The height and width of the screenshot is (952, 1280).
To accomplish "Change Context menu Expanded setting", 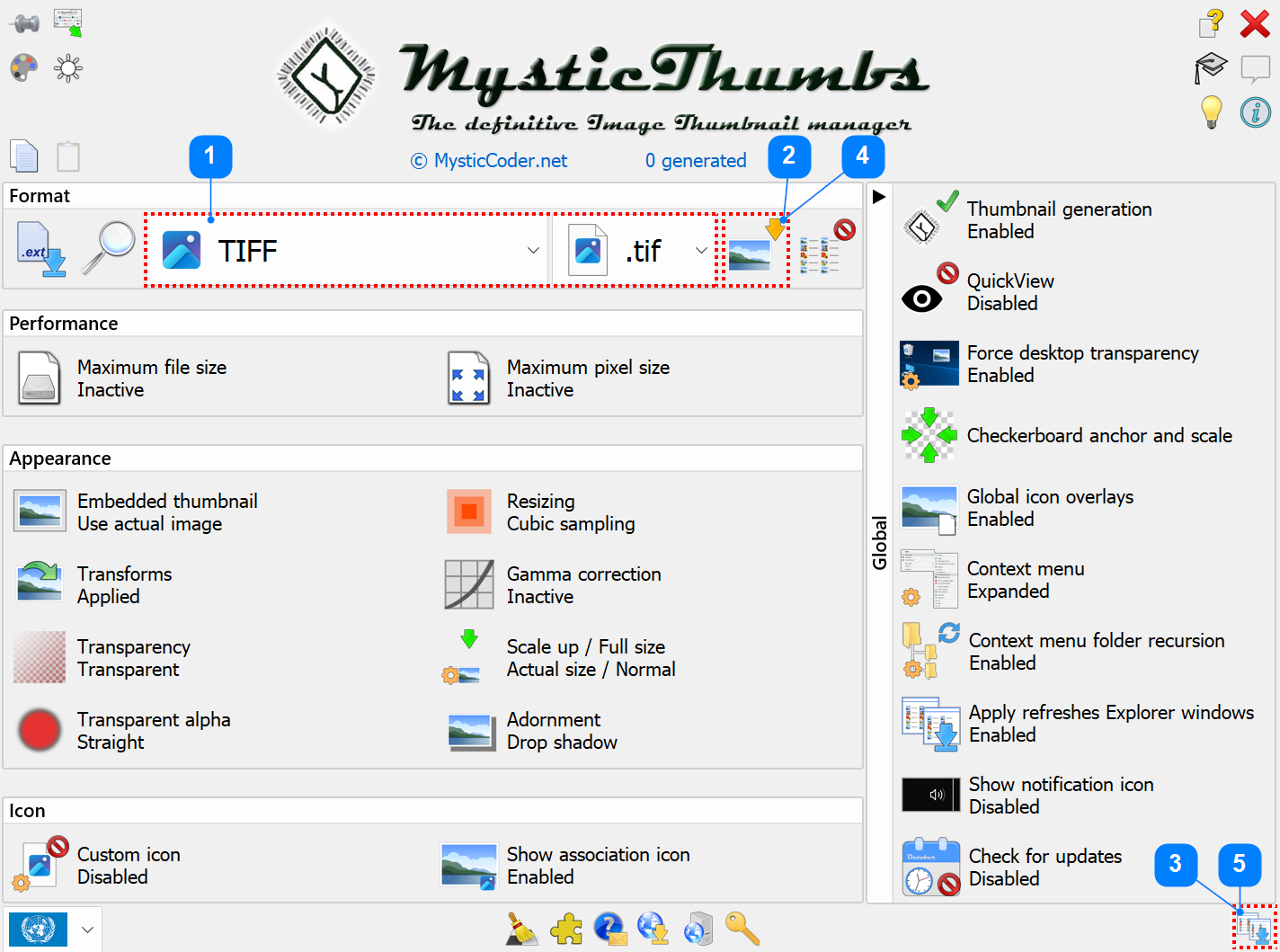I will [992, 580].
